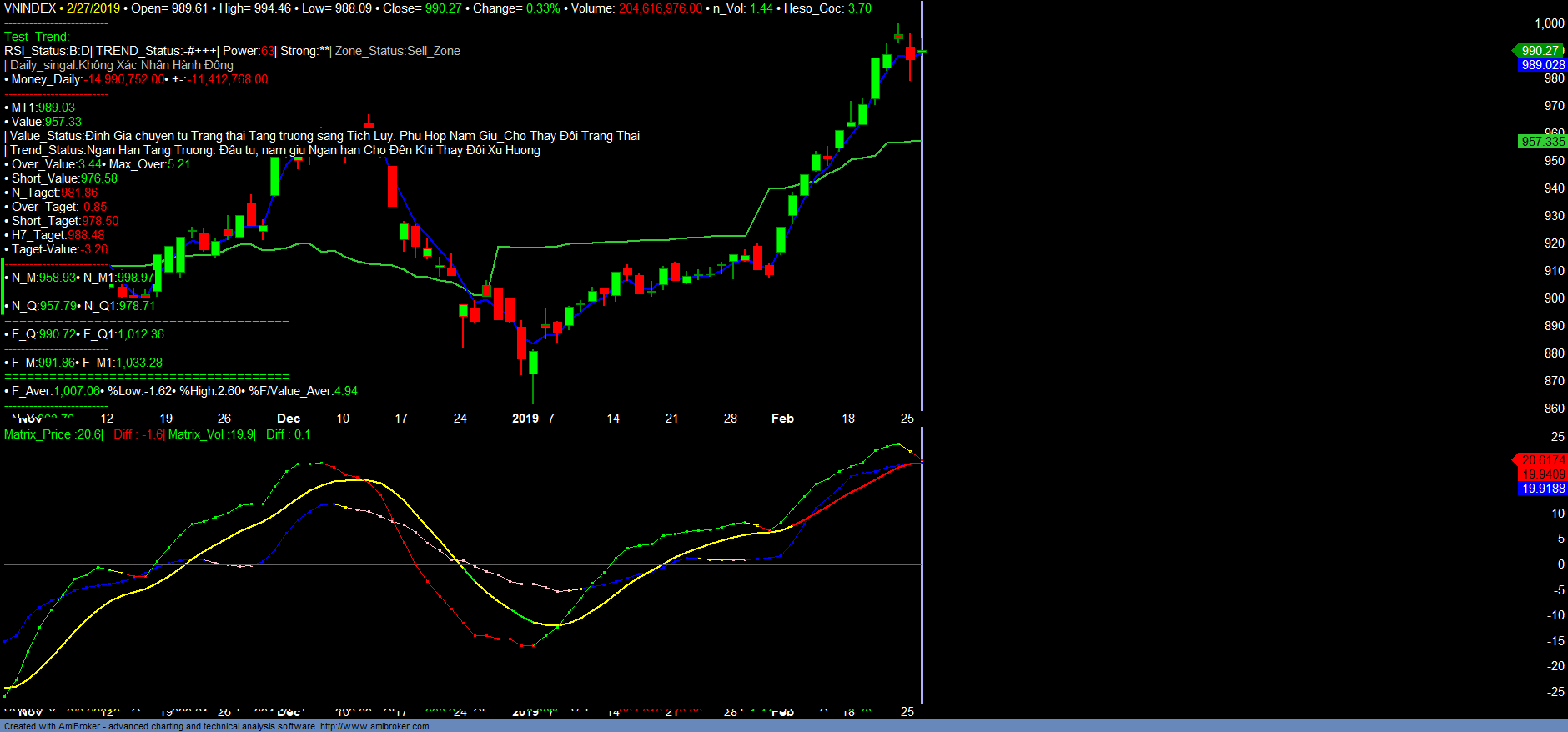The width and height of the screenshot is (1568, 732).
Task: Click the oscillator axis 0 level label
Action: point(1560,564)
